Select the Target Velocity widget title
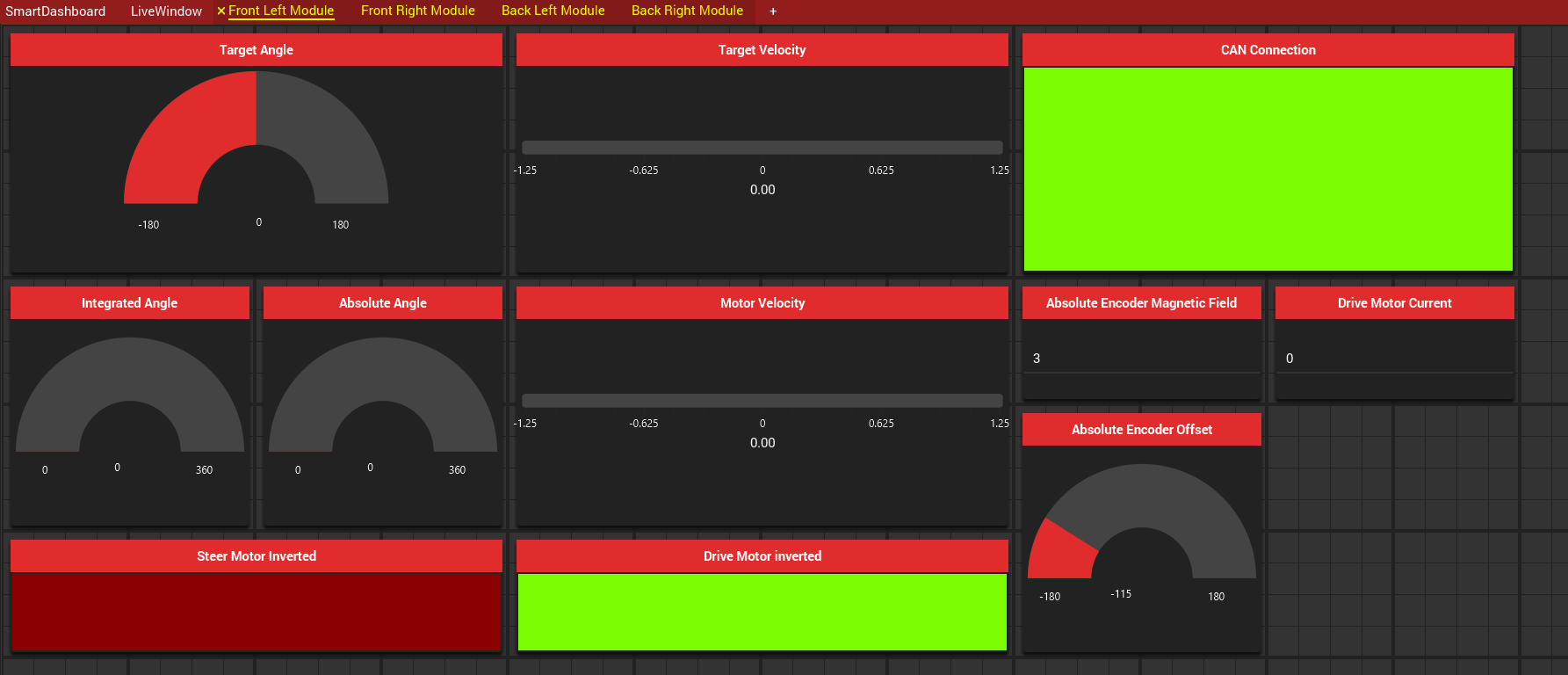Viewport: 1568px width, 675px height. pyautogui.click(x=762, y=50)
